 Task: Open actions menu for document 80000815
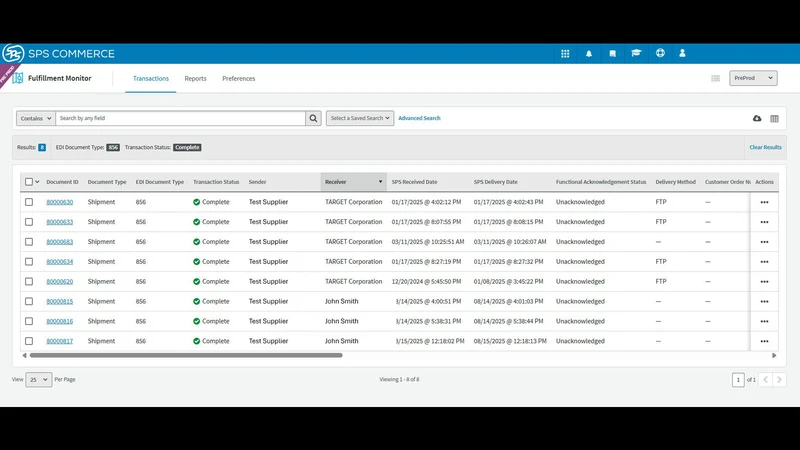pos(764,302)
